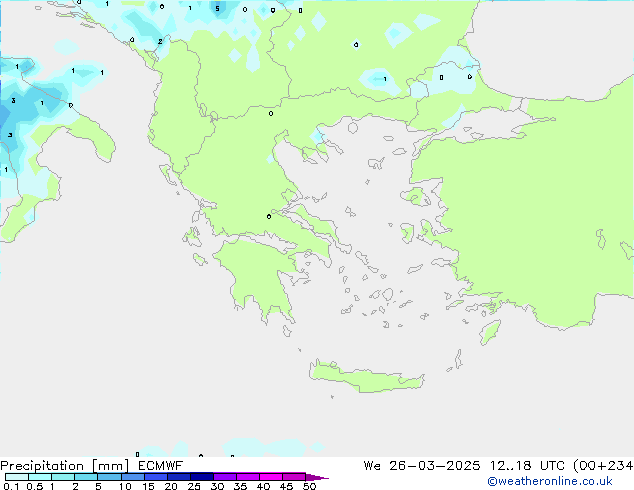Screen dimensions: 634x490
Task: Select the legend swatch between 45 and 50
Action: pos(294,477)
